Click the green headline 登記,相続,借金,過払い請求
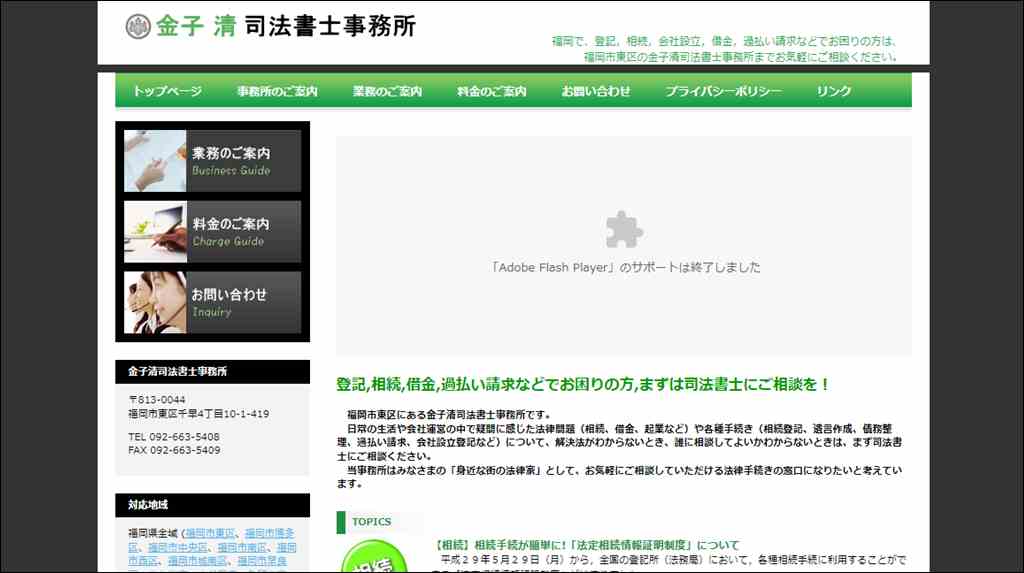The width and height of the screenshot is (1024, 573). [x=583, y=384]
